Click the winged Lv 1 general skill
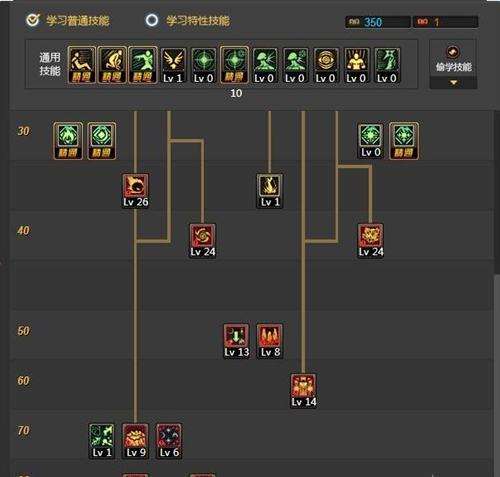Screen dimensions: 500x477 coord(173,65)
